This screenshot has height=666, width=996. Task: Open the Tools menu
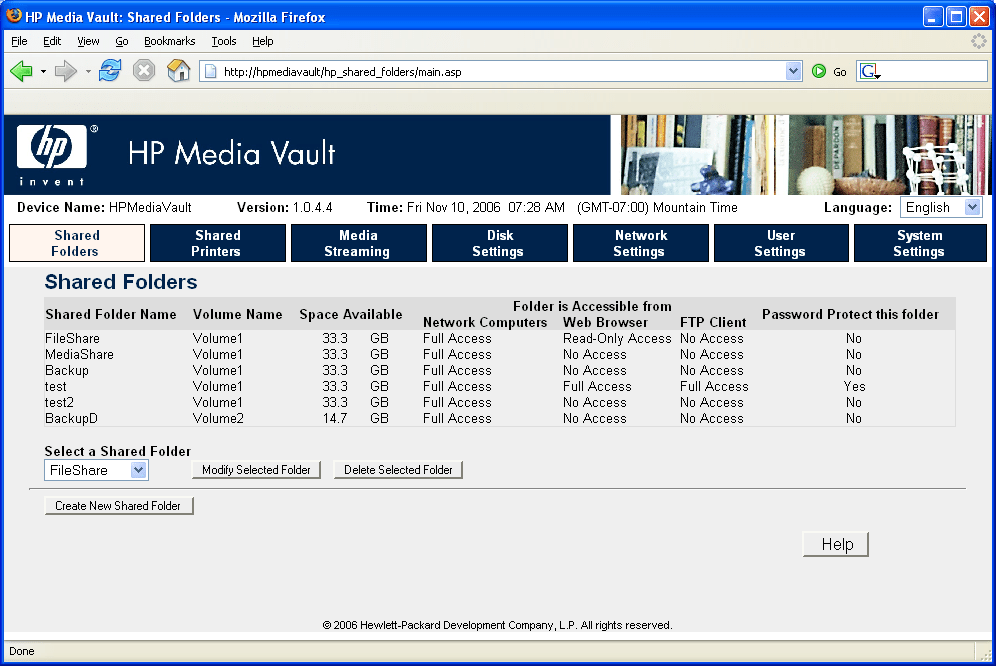(223, 41)
